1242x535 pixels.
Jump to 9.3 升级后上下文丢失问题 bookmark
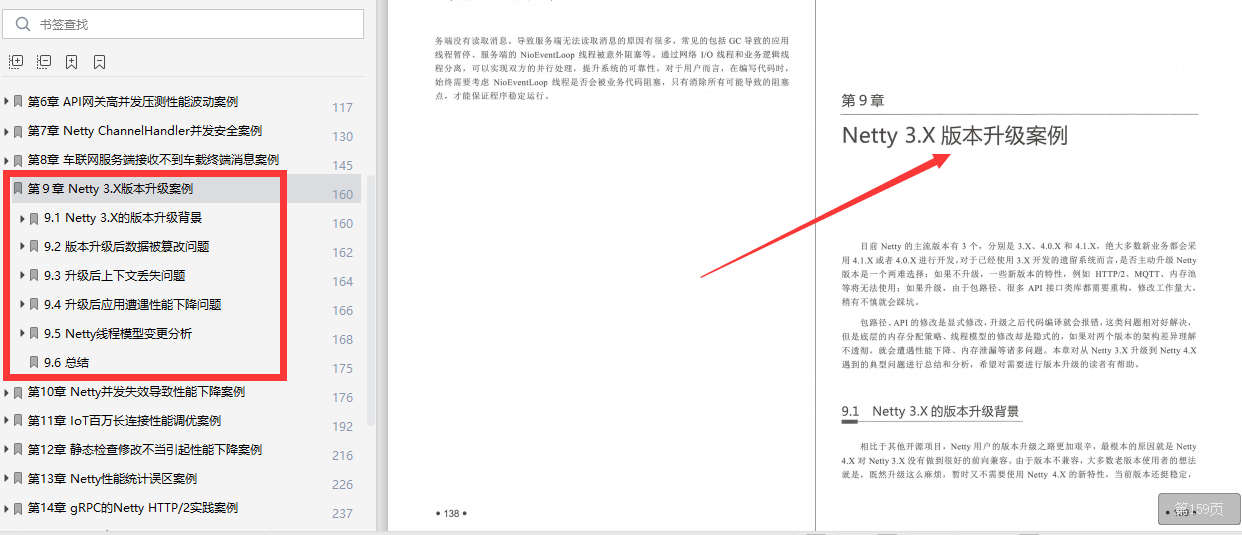(x=114, y=276)
